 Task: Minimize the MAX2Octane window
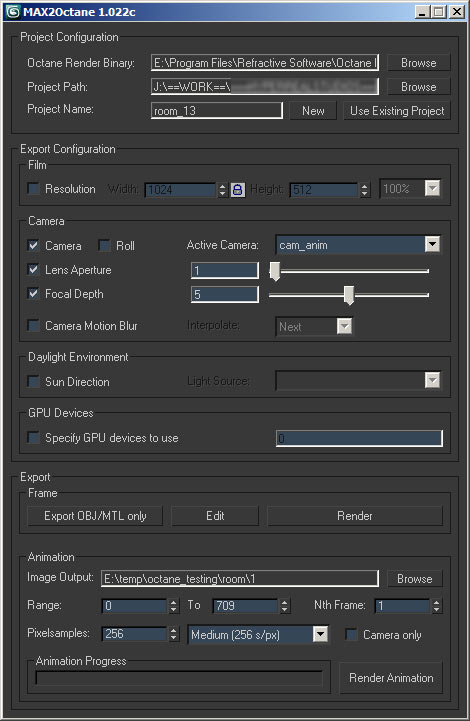pyautogui.click(x=422, y=11)
